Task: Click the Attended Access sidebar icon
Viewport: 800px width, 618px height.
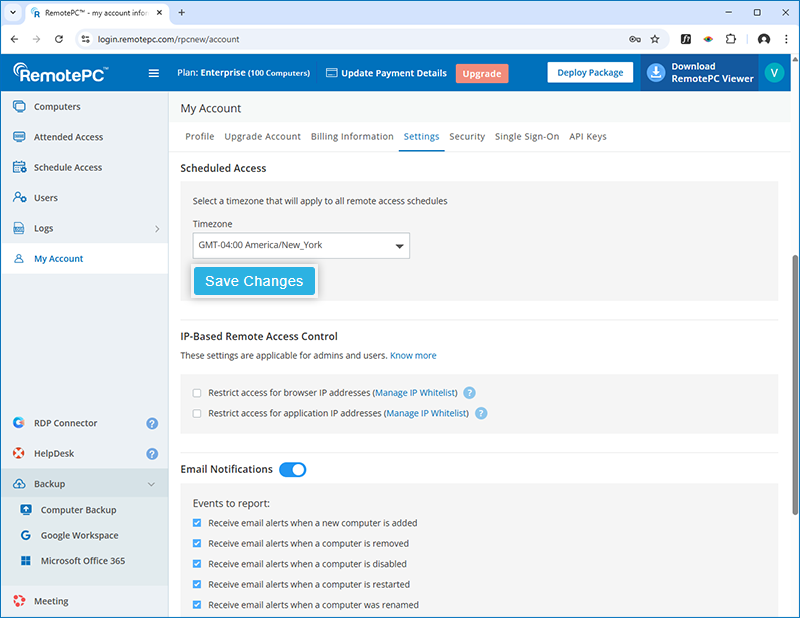Action: pyautogui.click(x=19, y=137)
